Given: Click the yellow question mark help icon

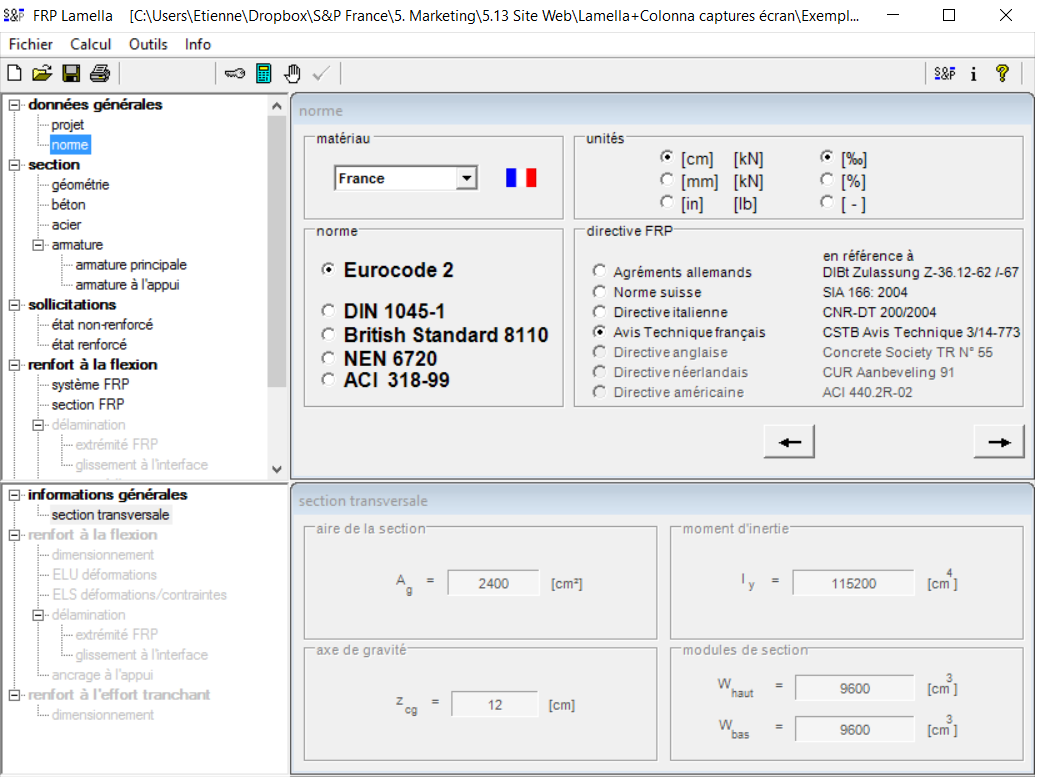Looking at the screenshot, I should click(x=1002, y=73).
